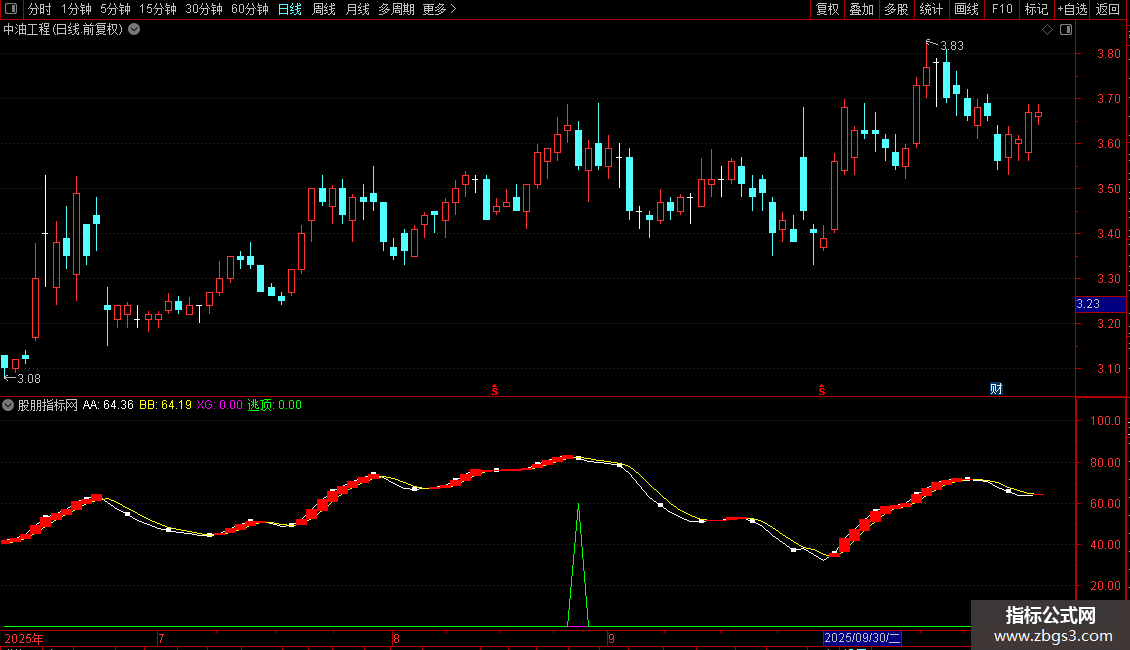Click the 中油工程(日线.前复权) title text

pyautogui.click(x=63, y=30)
